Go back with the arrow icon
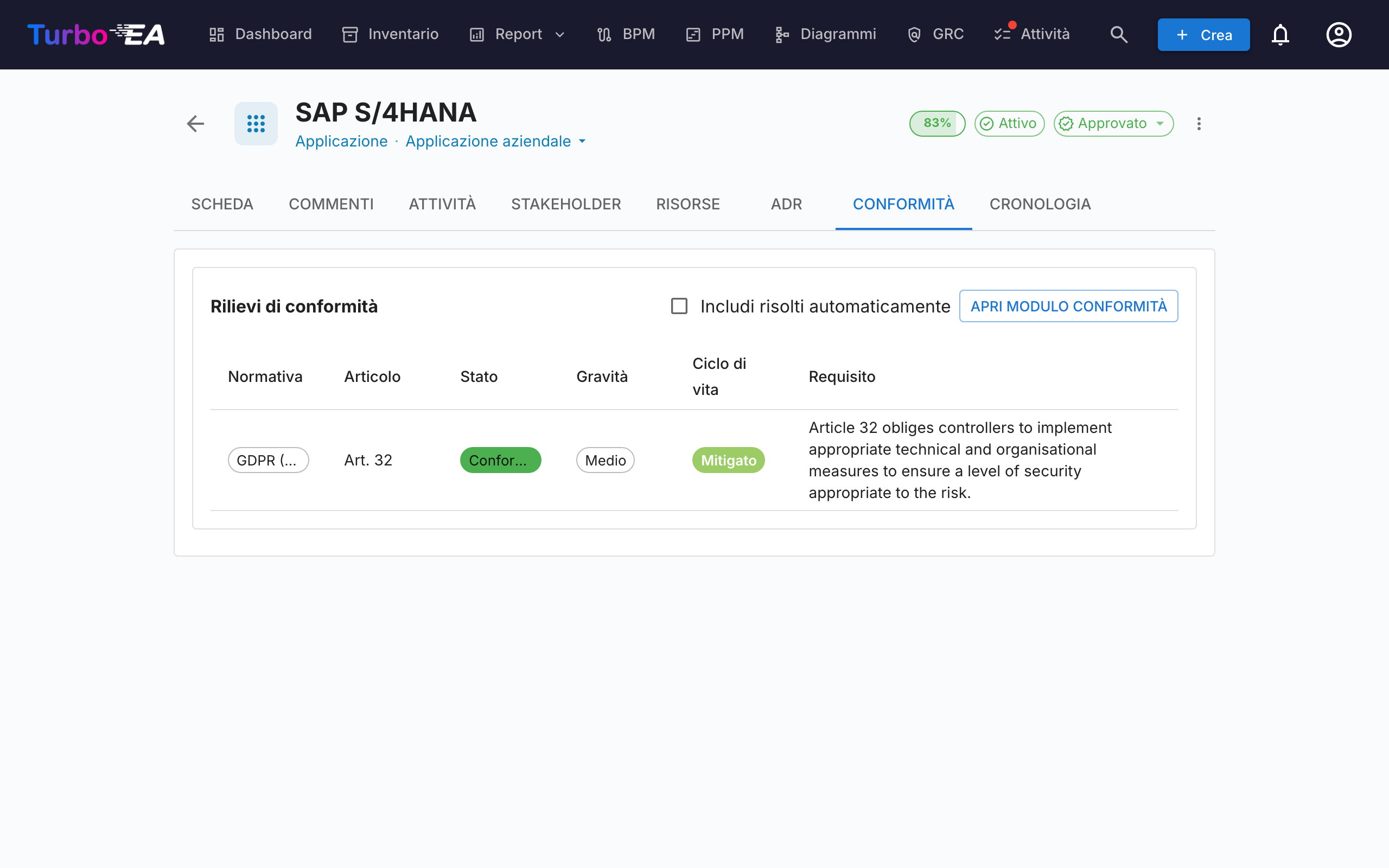Viewport: 1389px width, 868px height. pos(196,124)
